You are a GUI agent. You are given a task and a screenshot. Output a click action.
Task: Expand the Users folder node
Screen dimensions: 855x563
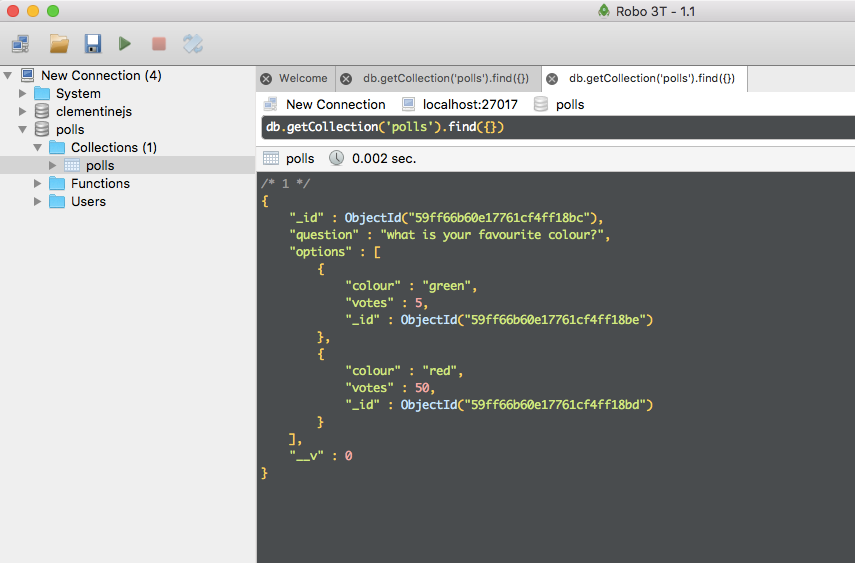tap(38, 201)
